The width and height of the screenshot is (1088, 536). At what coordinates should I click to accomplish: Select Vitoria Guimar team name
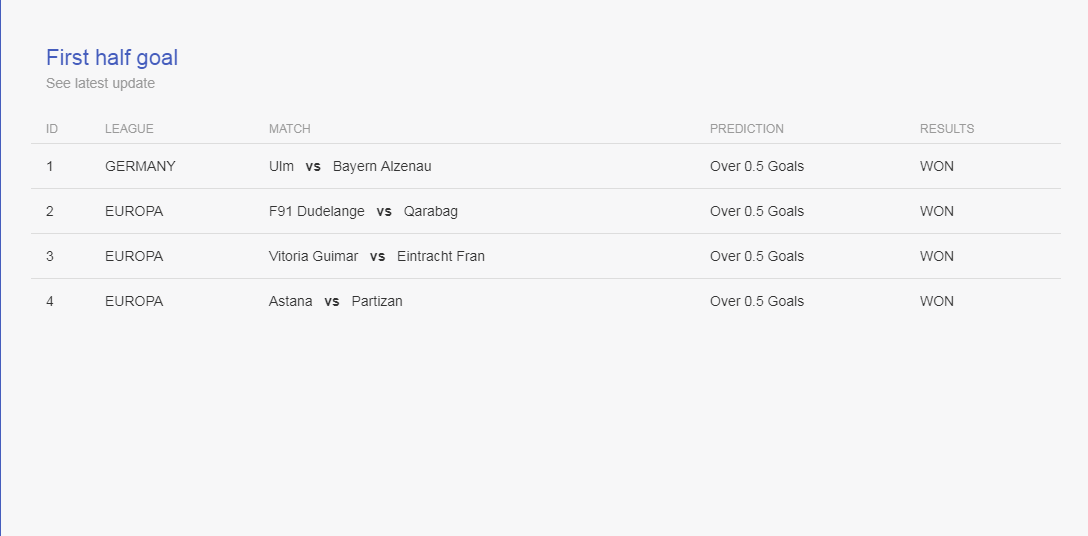click(x=314, y=256)
